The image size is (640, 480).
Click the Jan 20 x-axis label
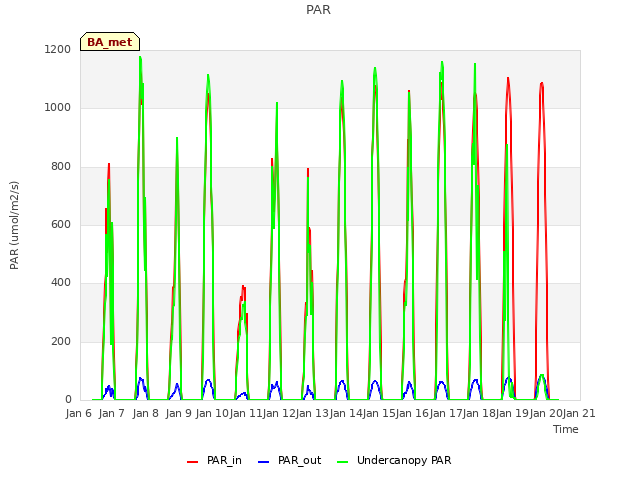[546, 413]
